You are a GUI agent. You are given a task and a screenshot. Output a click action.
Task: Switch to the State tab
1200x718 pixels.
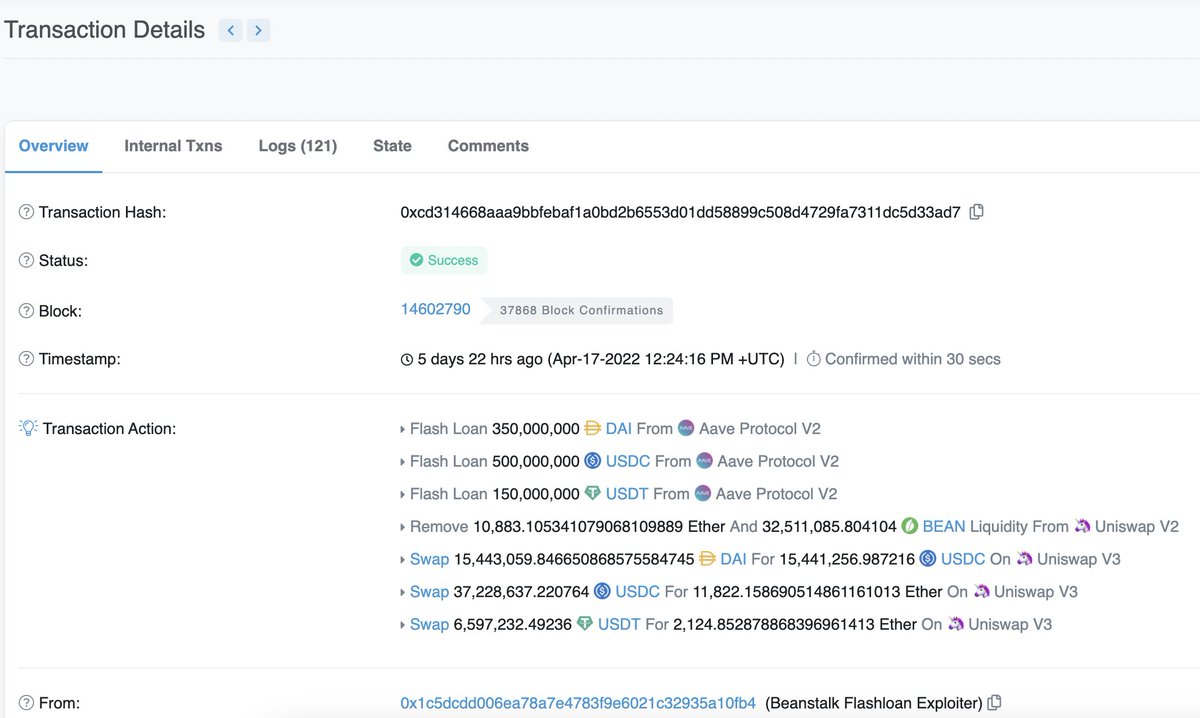392,146
